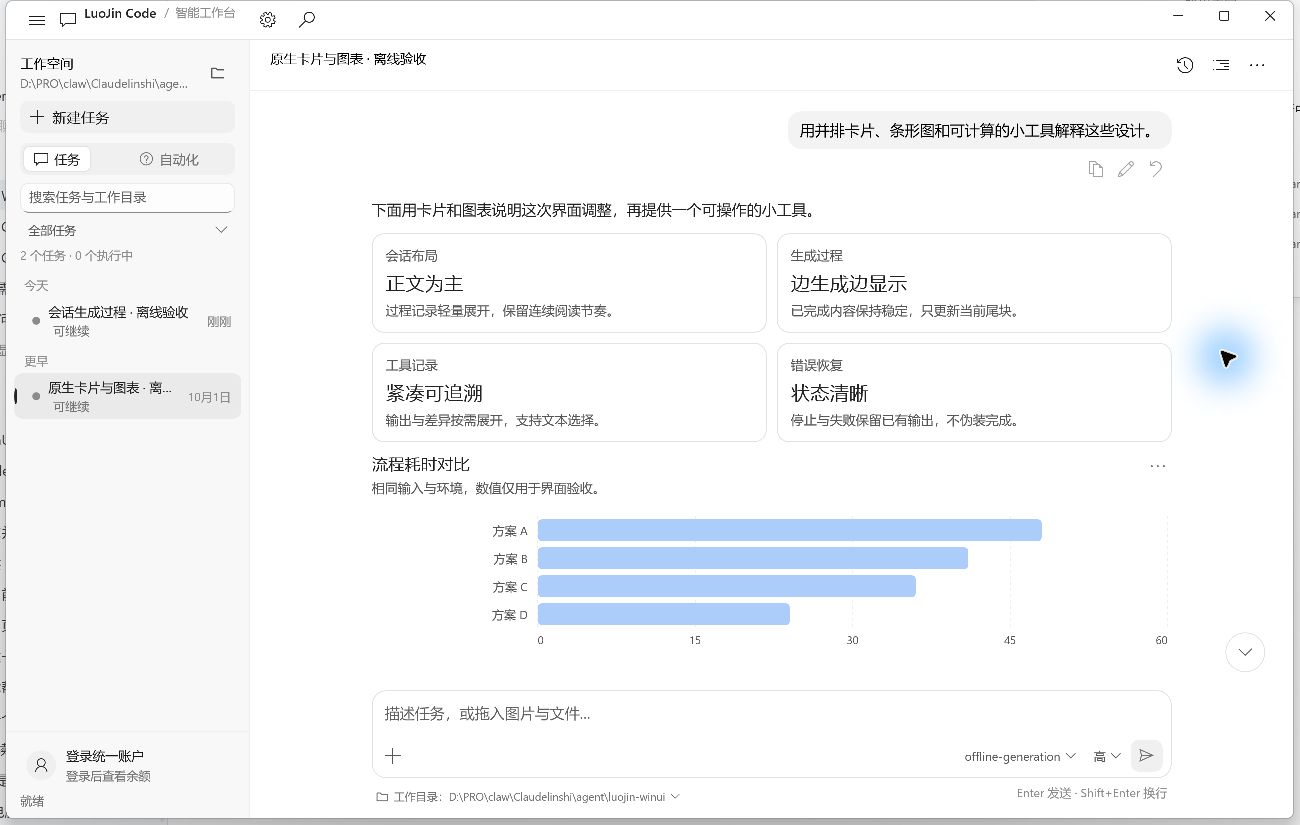
Task: Click the plus icon to add an attachment
Action: (x=393, y=756)
